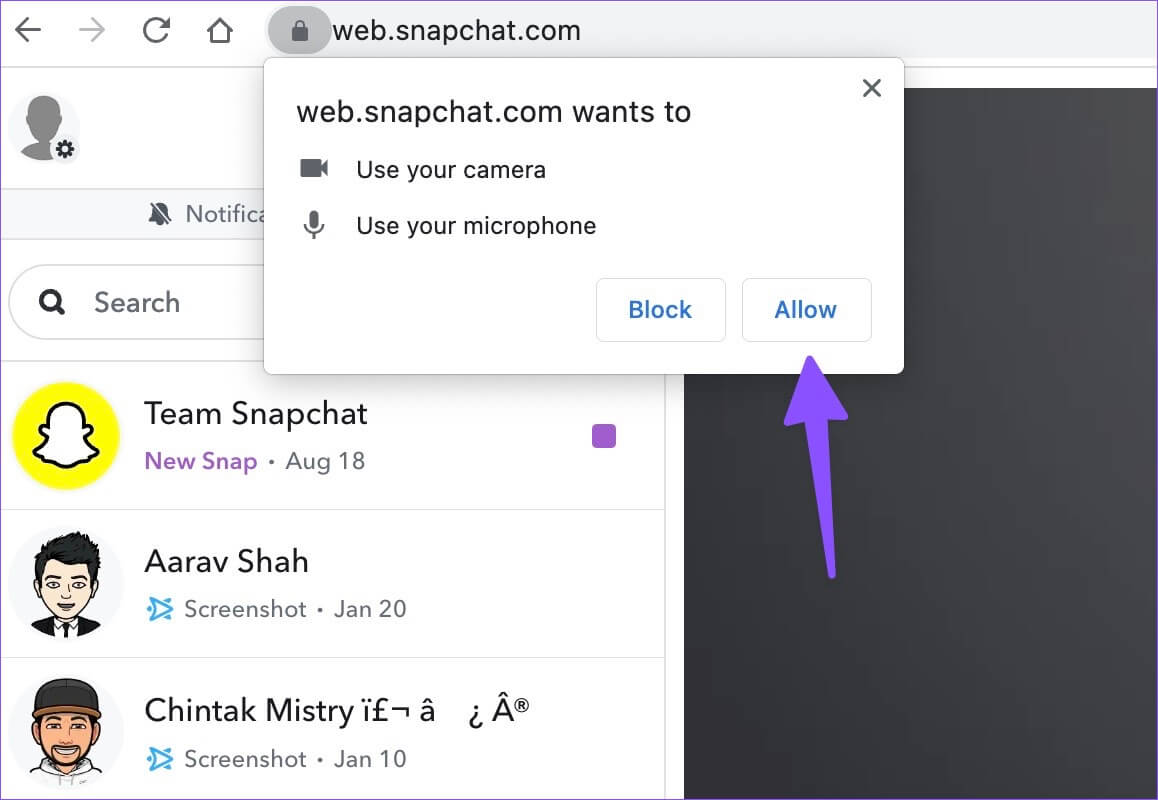Image resolution: width=1158 pixels, height=800 pixels.
Task: Focus the Search field
Action: pos(137,302)
